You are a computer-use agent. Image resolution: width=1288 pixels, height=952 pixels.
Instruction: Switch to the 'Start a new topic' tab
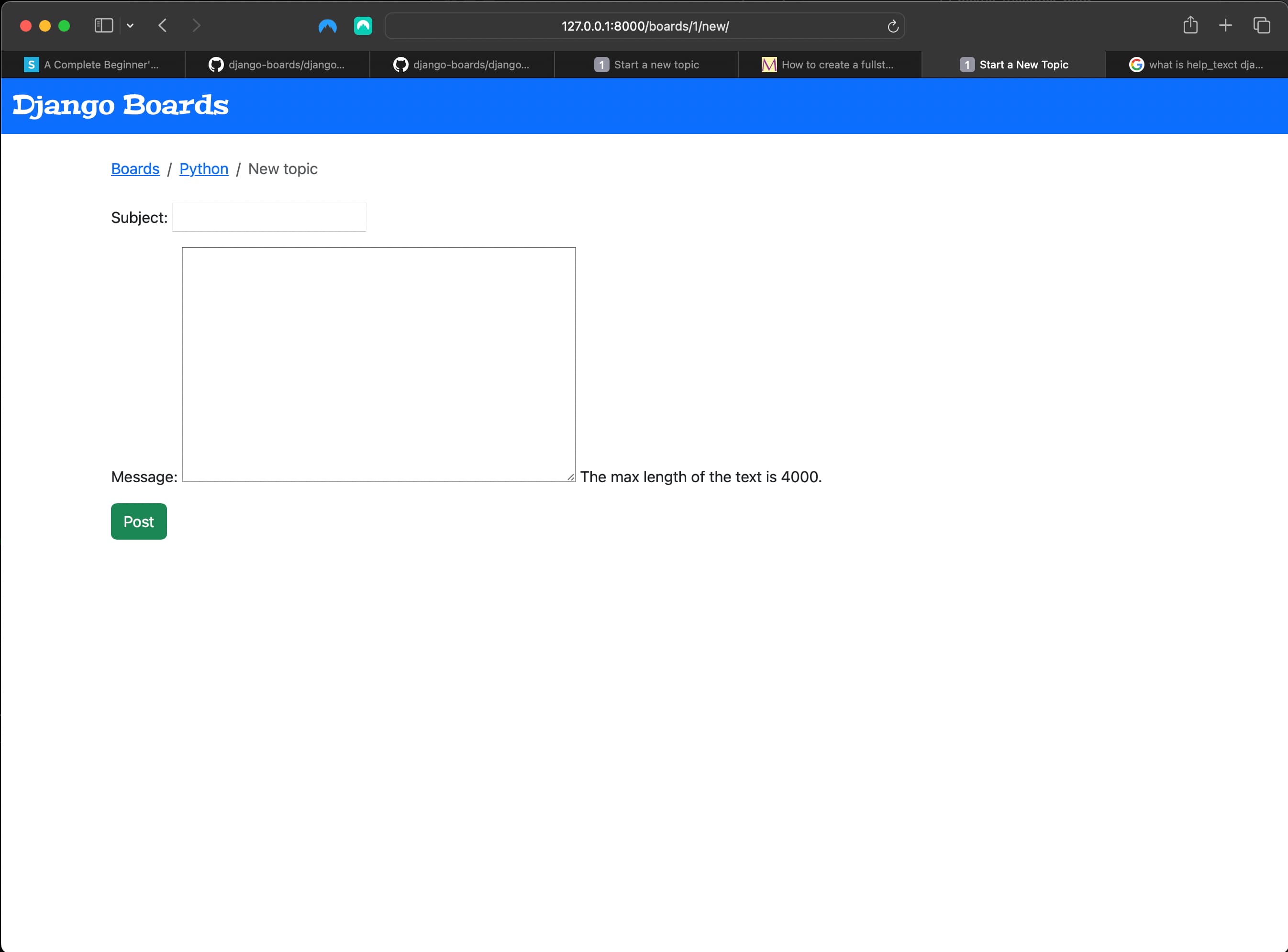tap(646, 65)
